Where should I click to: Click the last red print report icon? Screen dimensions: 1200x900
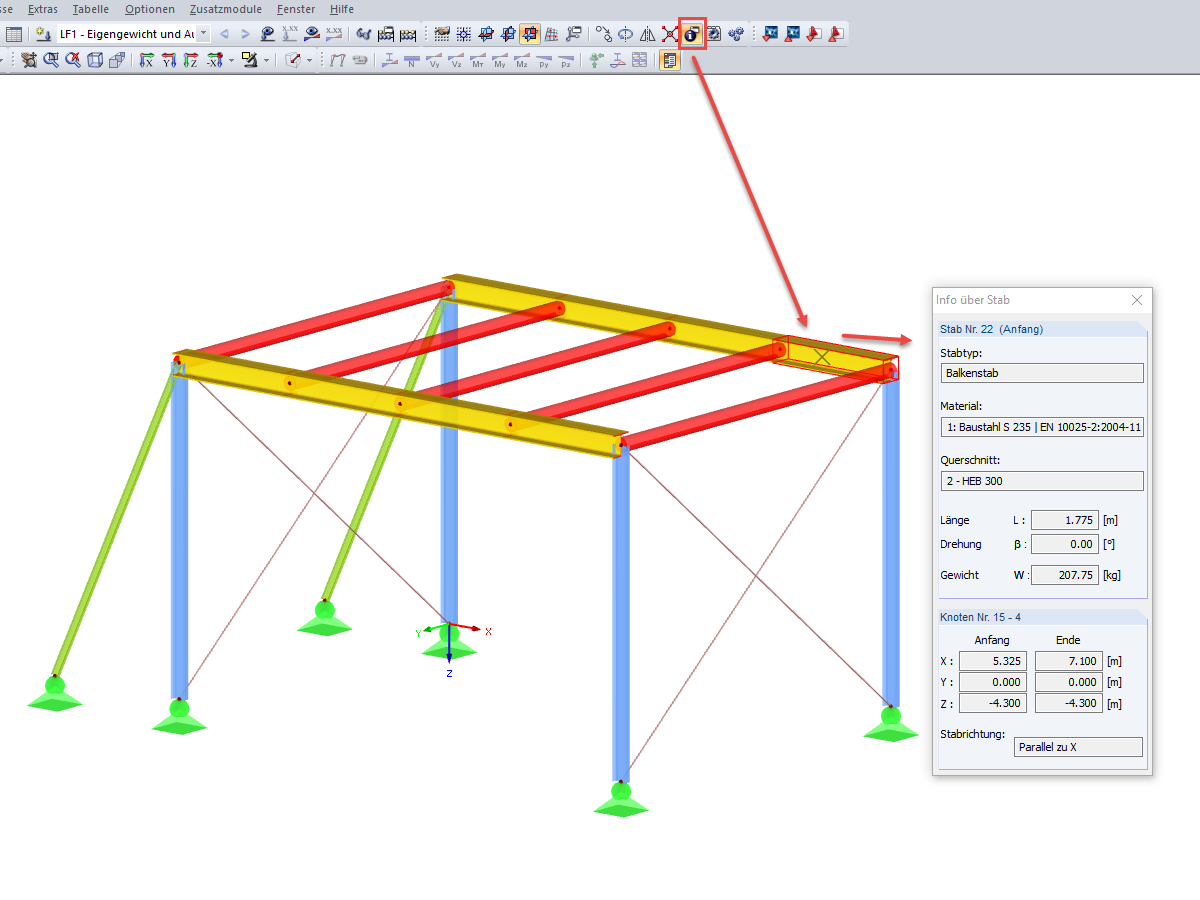coord(836,35)
